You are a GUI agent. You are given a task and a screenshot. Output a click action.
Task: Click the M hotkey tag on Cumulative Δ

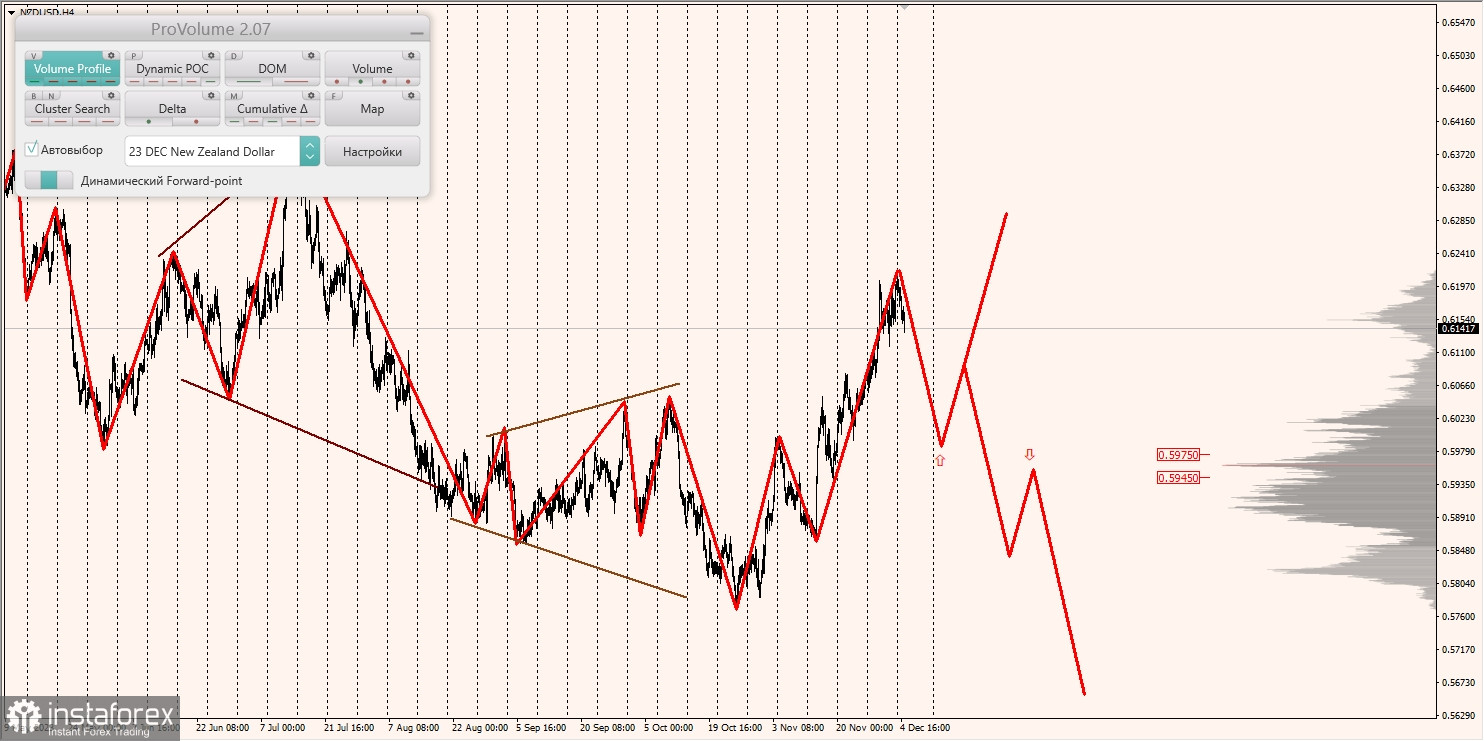(x=234, y=96)
